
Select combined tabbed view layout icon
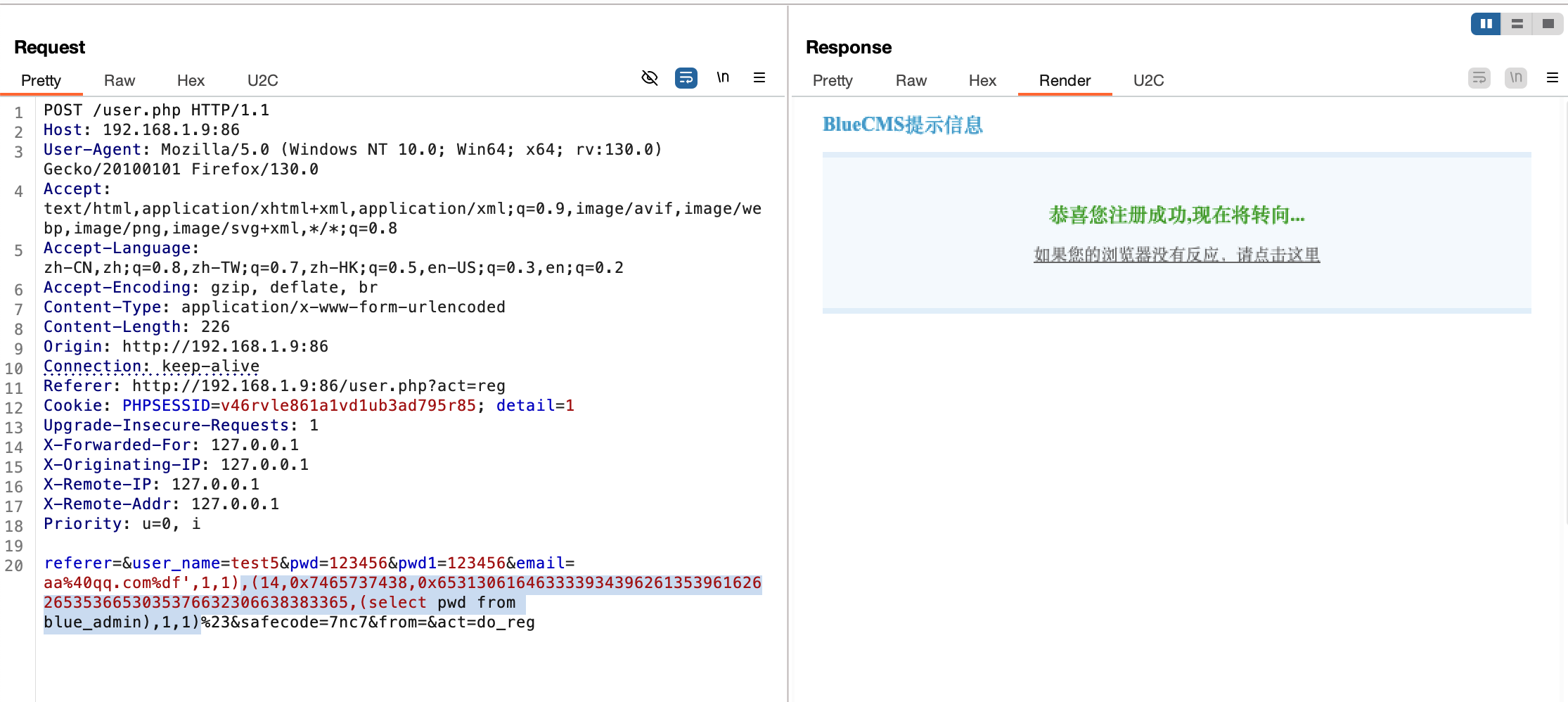tap(1548, 24)
